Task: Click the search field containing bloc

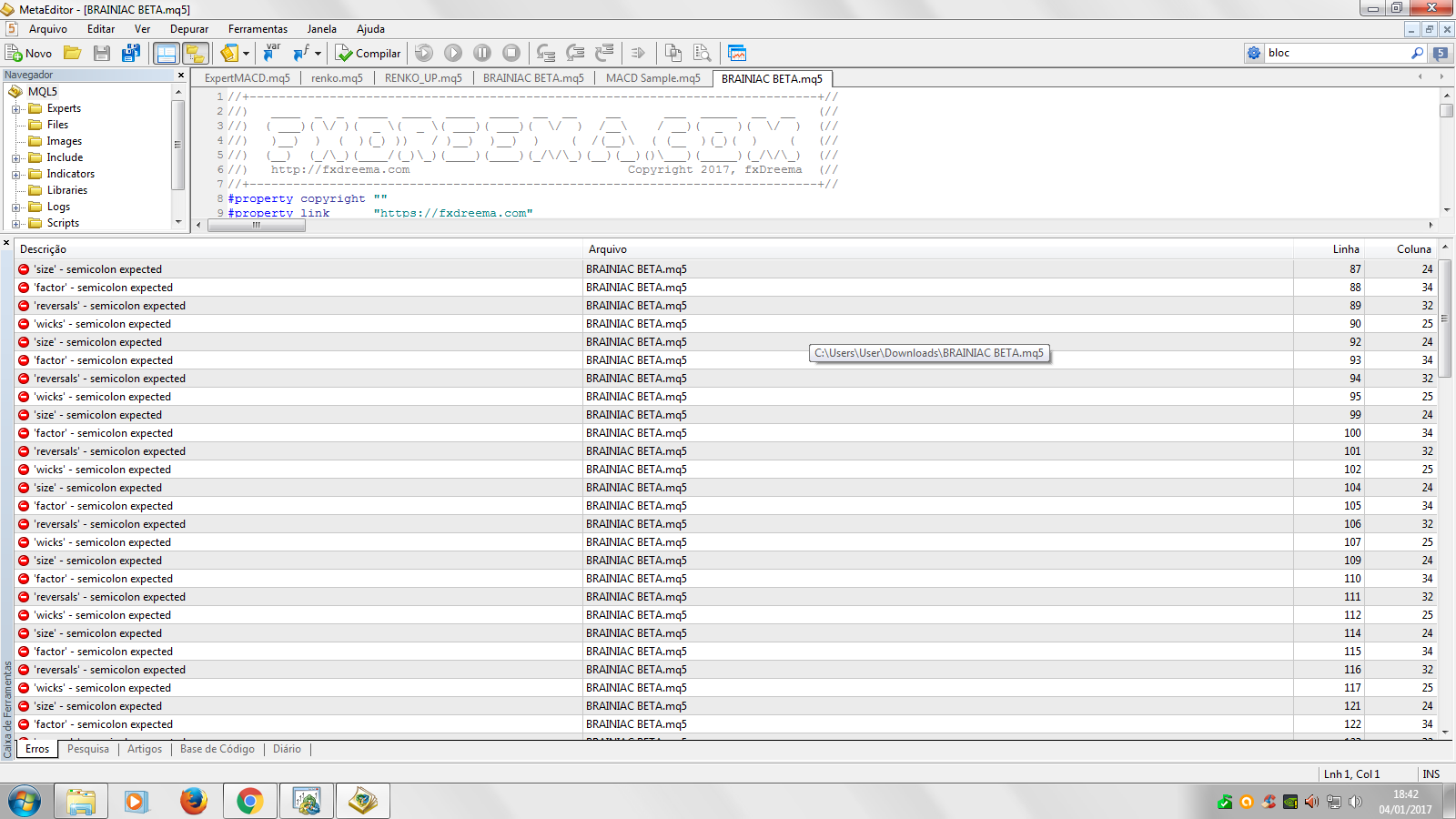Action: (1337, 53)
